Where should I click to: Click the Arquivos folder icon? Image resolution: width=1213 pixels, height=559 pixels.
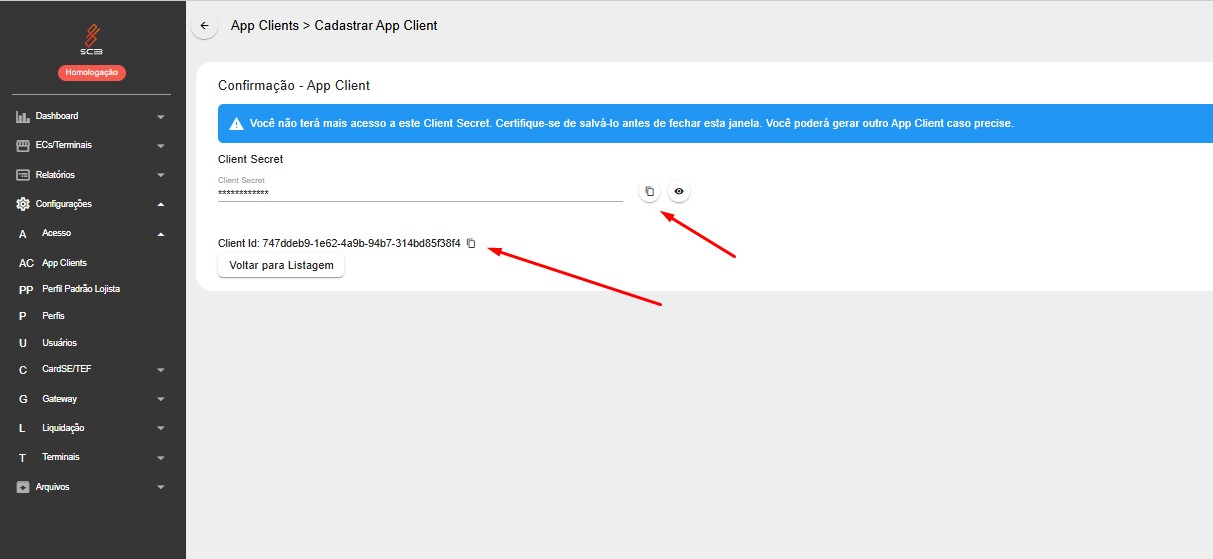click(23, 487)
